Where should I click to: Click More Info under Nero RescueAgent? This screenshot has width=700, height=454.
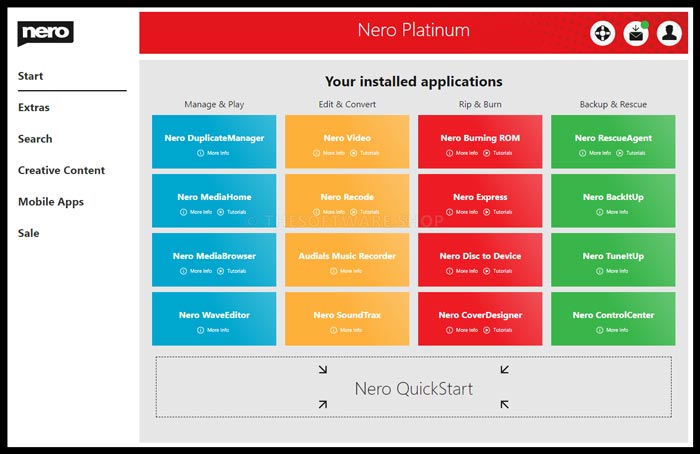tap(595, 153)
